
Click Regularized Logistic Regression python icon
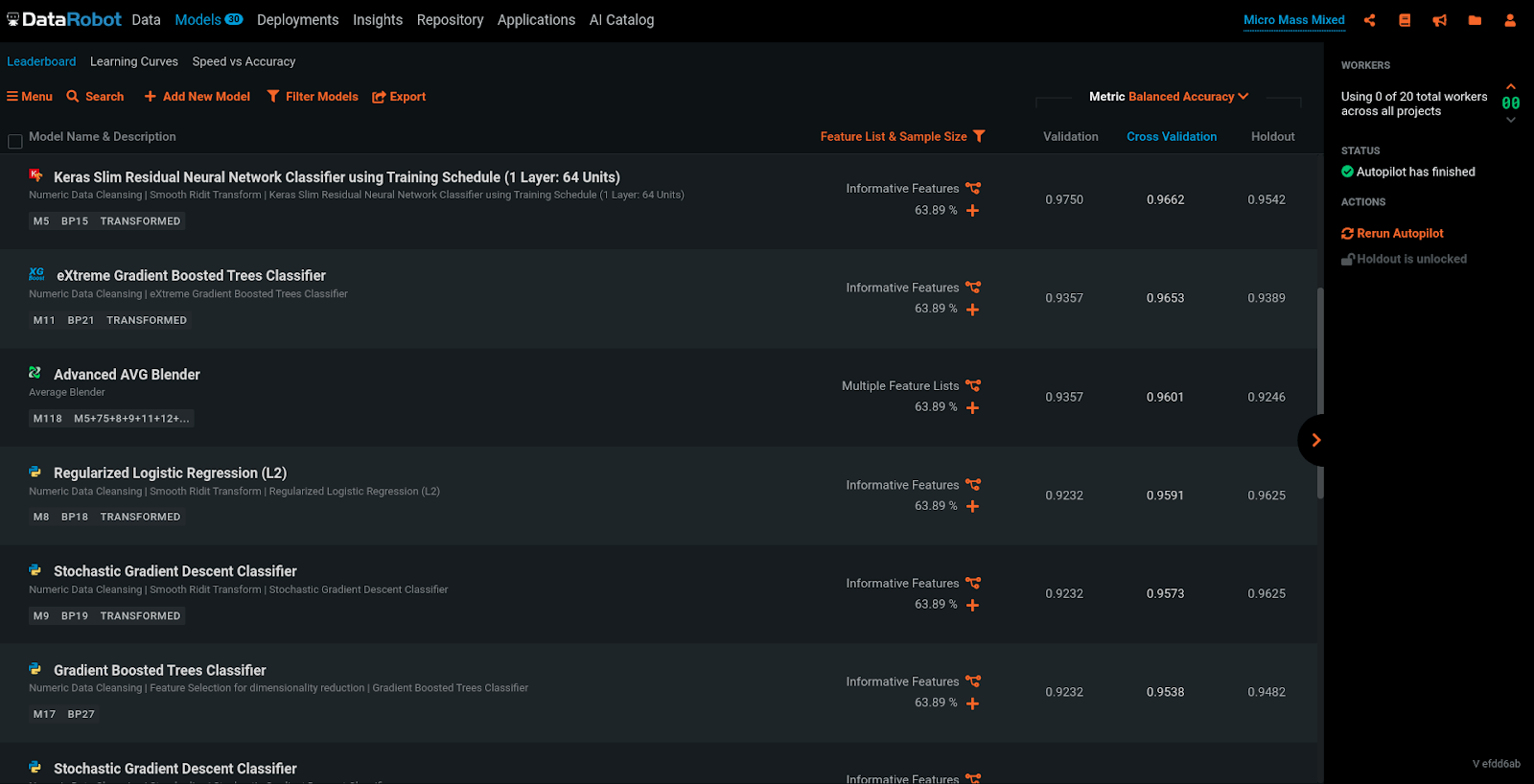tap(35, 472)
